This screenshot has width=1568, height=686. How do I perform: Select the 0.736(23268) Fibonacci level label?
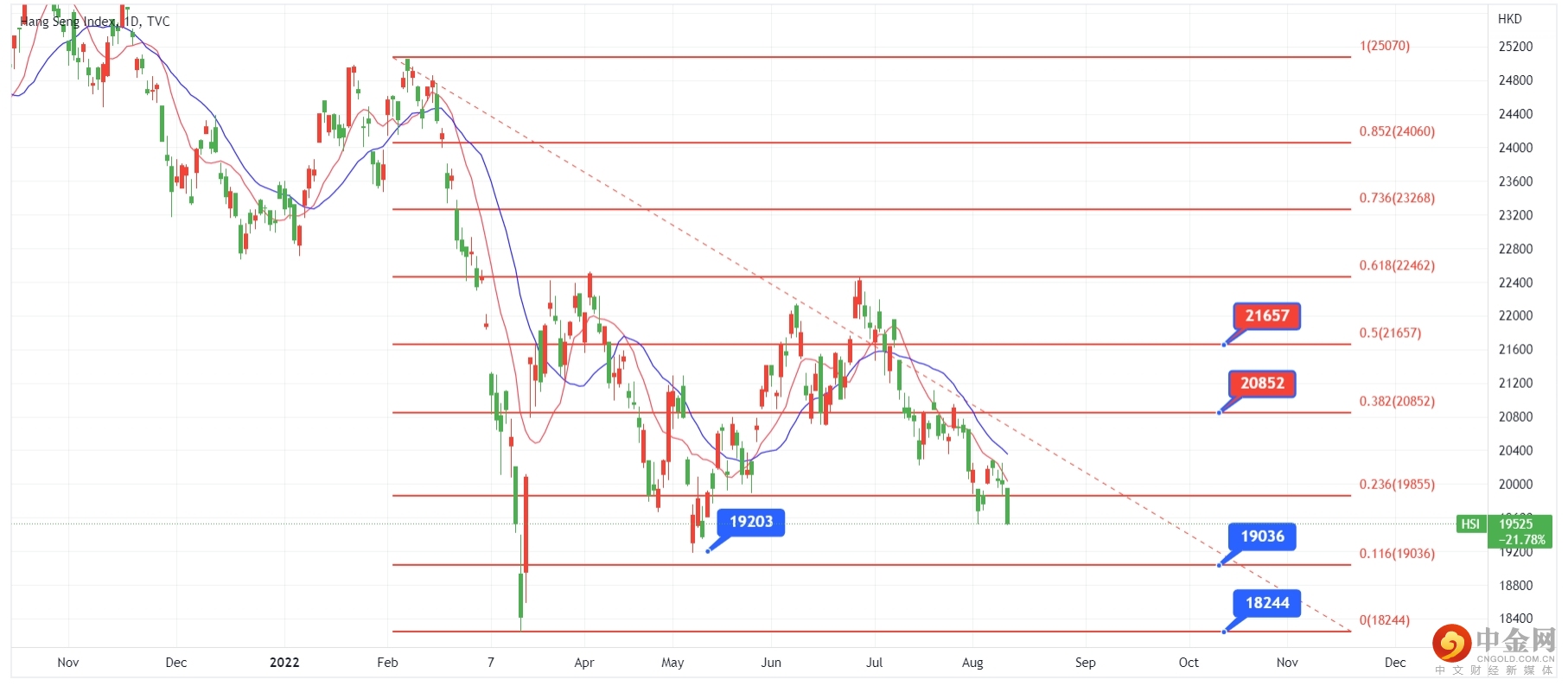pos(1397,198)
